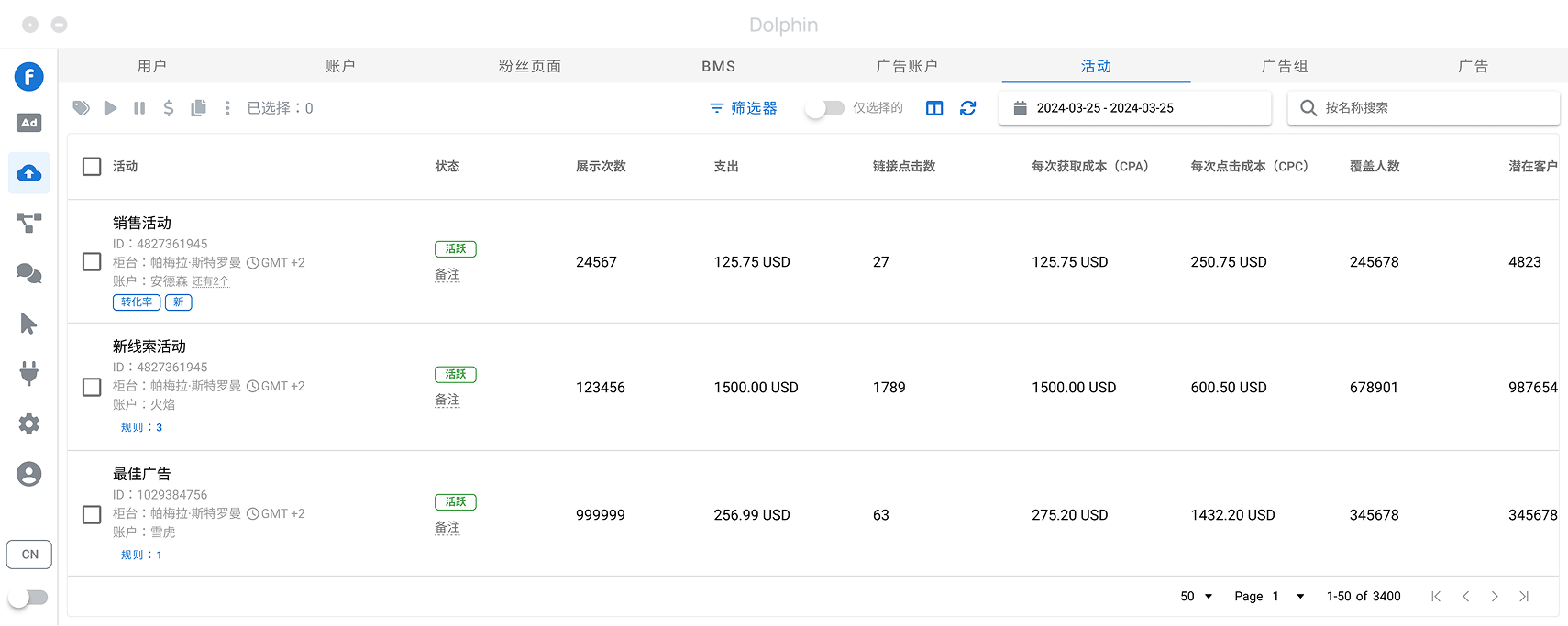Open settings gear in the sidebar
1568x626 pixels.
click(x=29, y=423)
